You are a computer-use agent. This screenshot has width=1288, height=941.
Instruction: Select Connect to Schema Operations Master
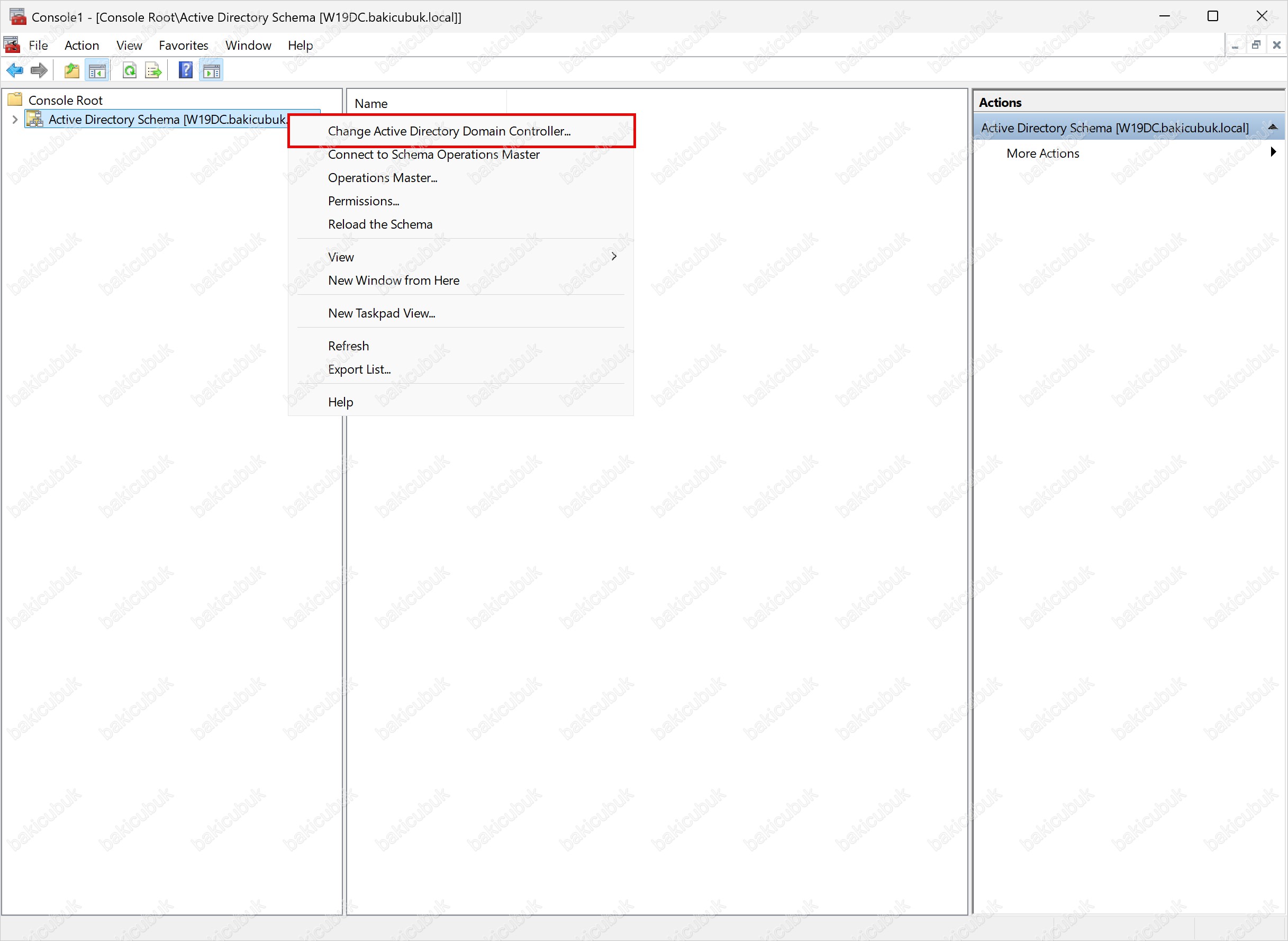[460, 155]
